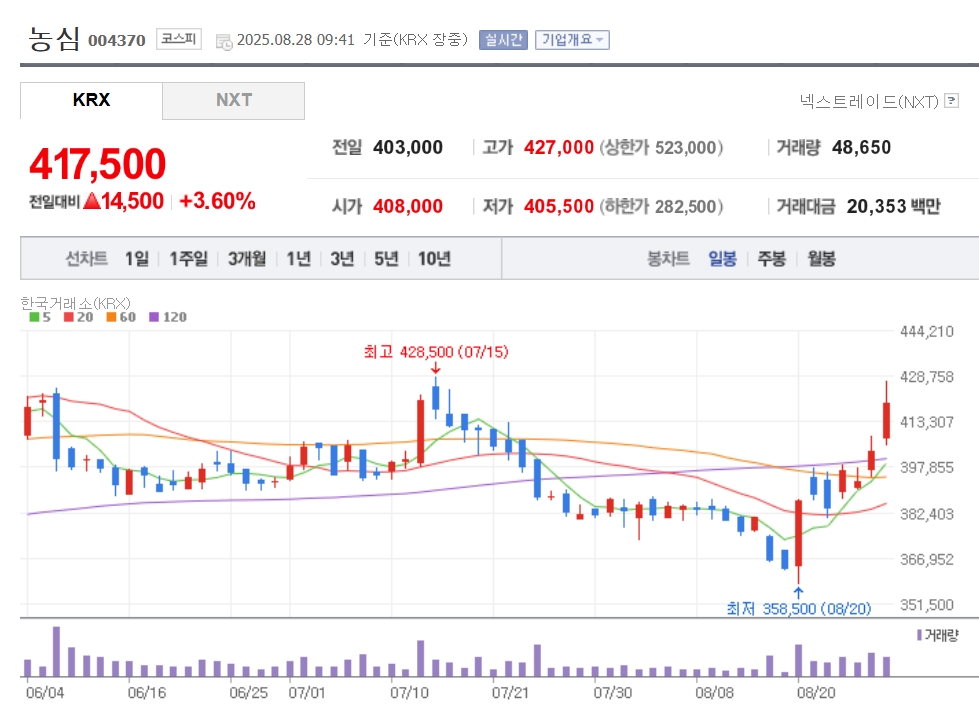Viewport: 979px width, 715px height.
Task: Click the clock icon beside the timestamp
Action: (x=224, y=42)
